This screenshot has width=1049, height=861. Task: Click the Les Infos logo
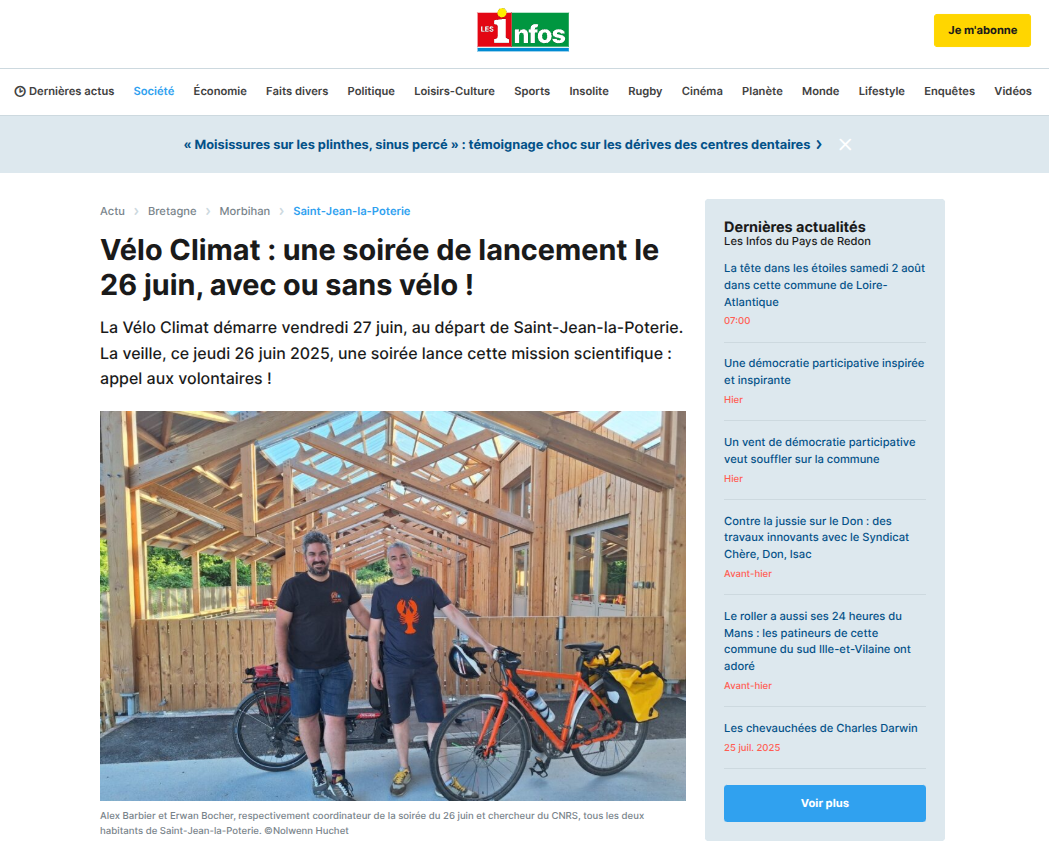coord(522,30)
